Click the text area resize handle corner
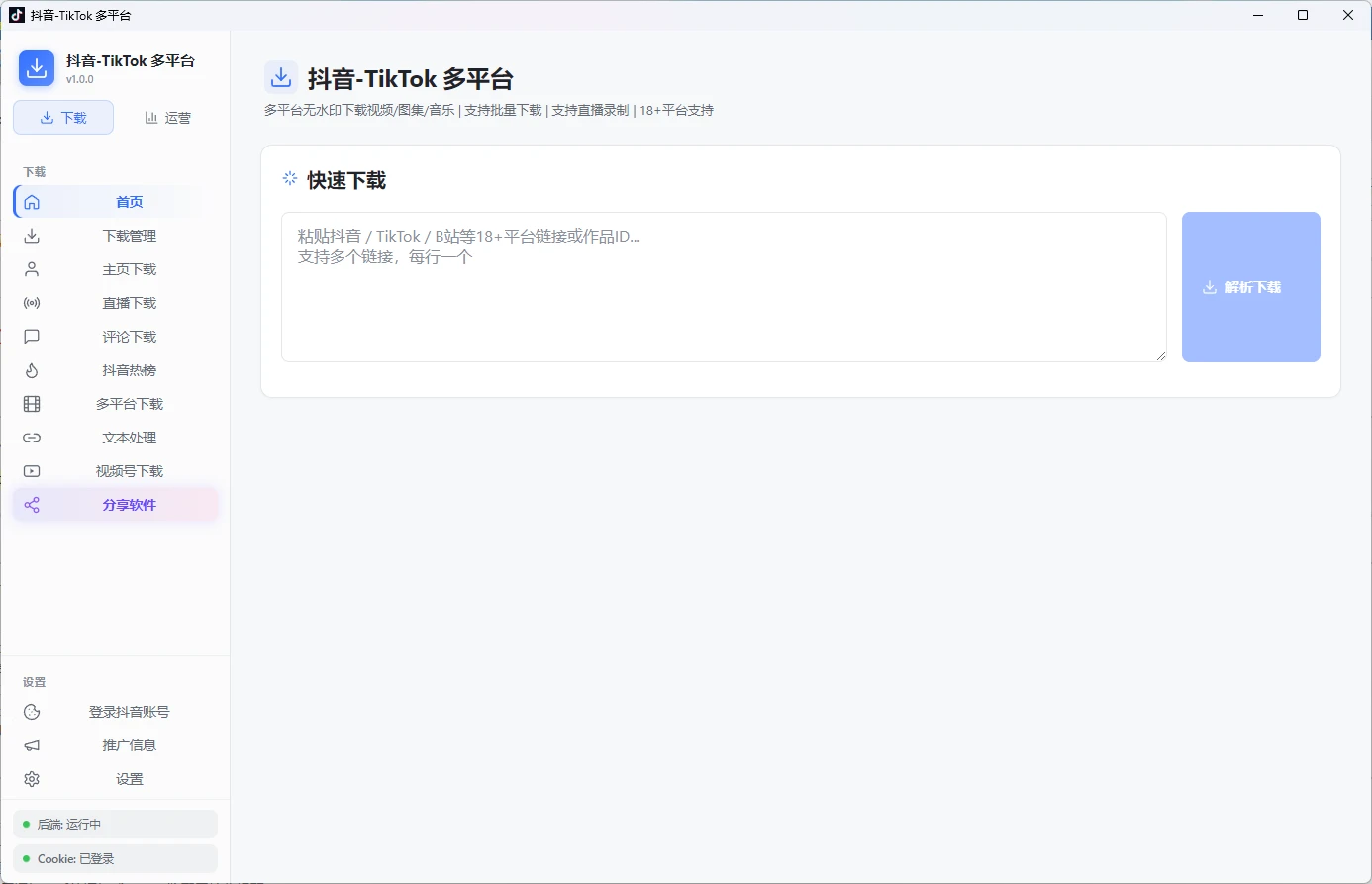Viewport: 1372px width, 884px height. coord(1160,355)
